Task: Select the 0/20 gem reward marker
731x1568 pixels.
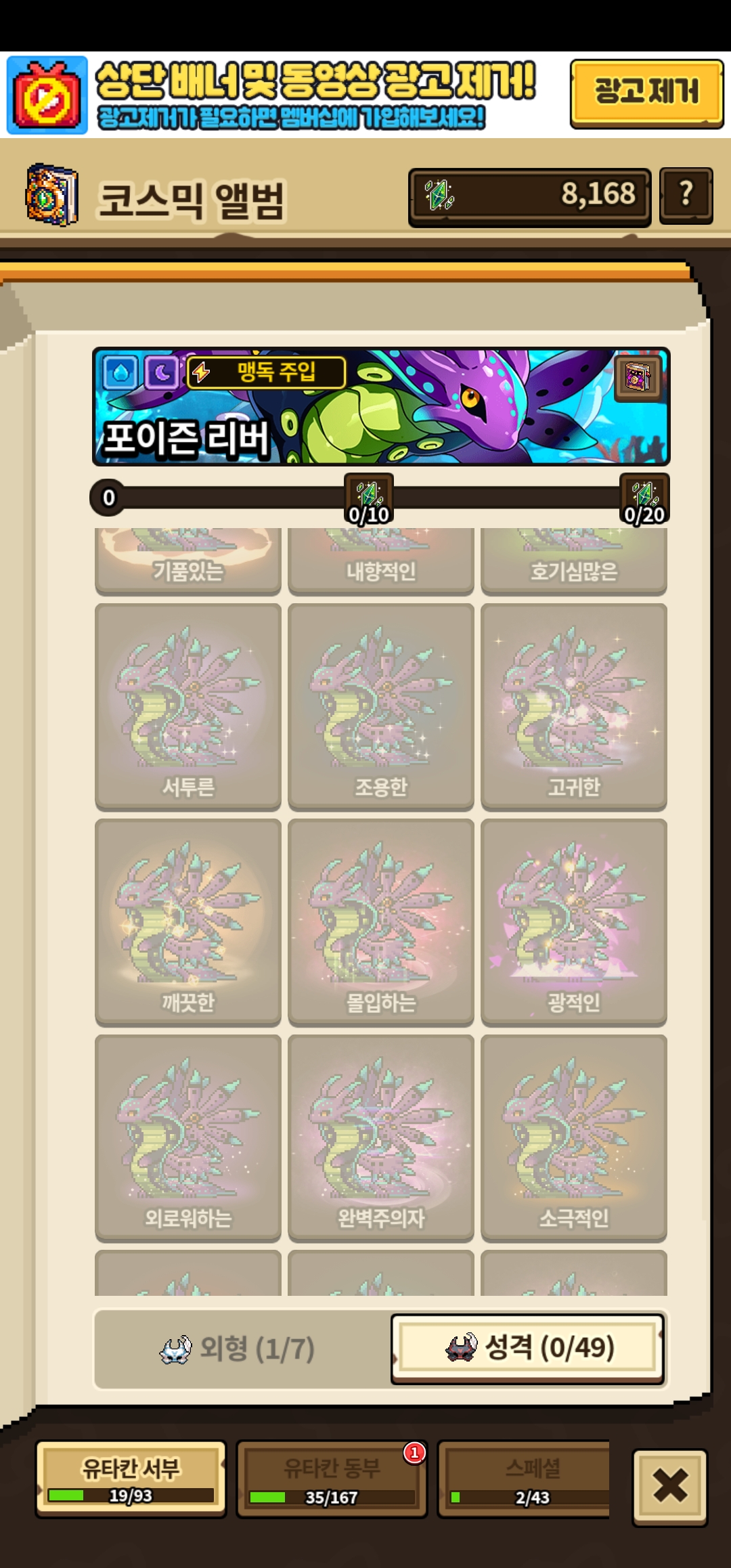Action: coord(644,500)
